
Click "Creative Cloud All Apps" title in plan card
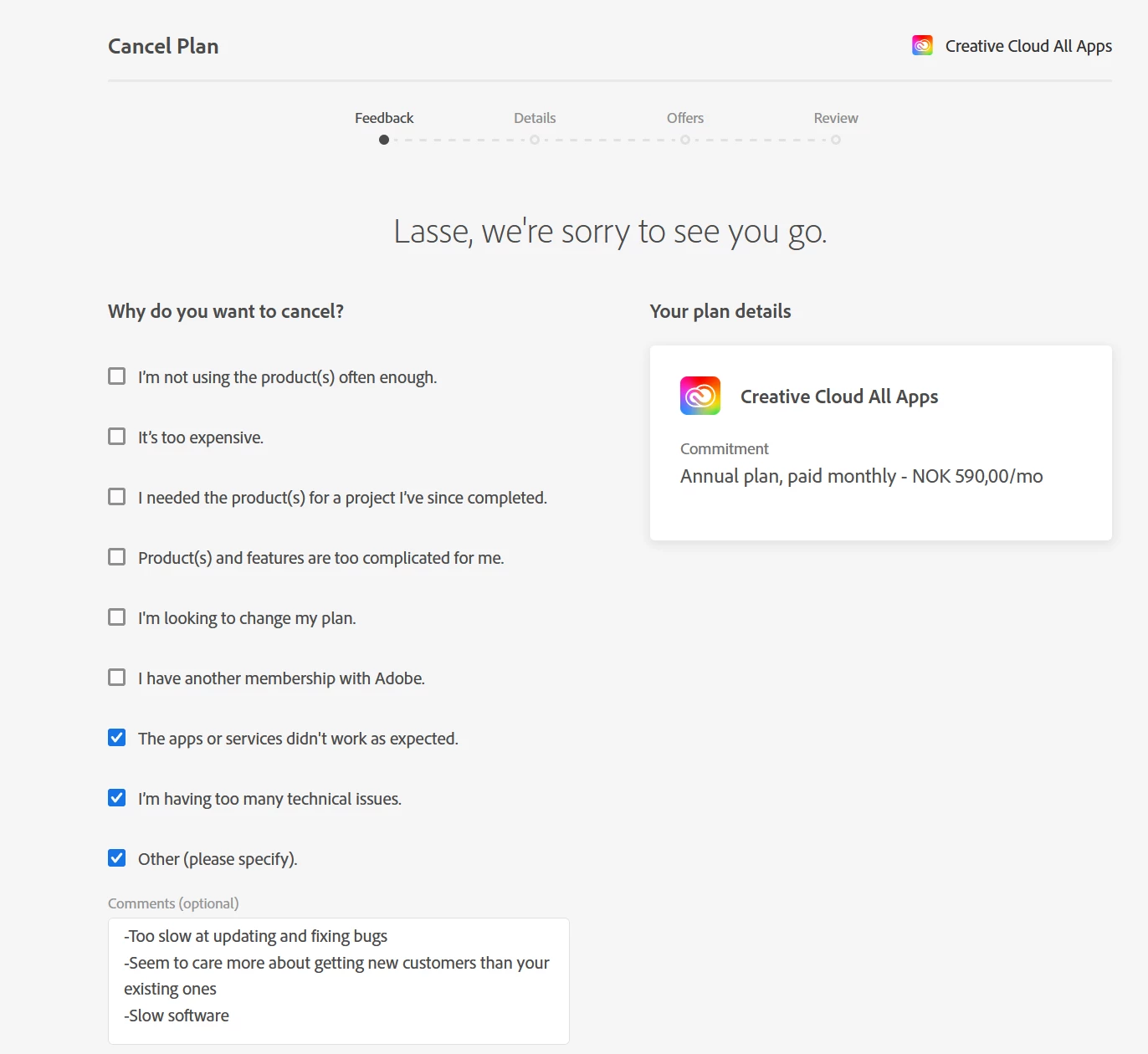(839, 397)
